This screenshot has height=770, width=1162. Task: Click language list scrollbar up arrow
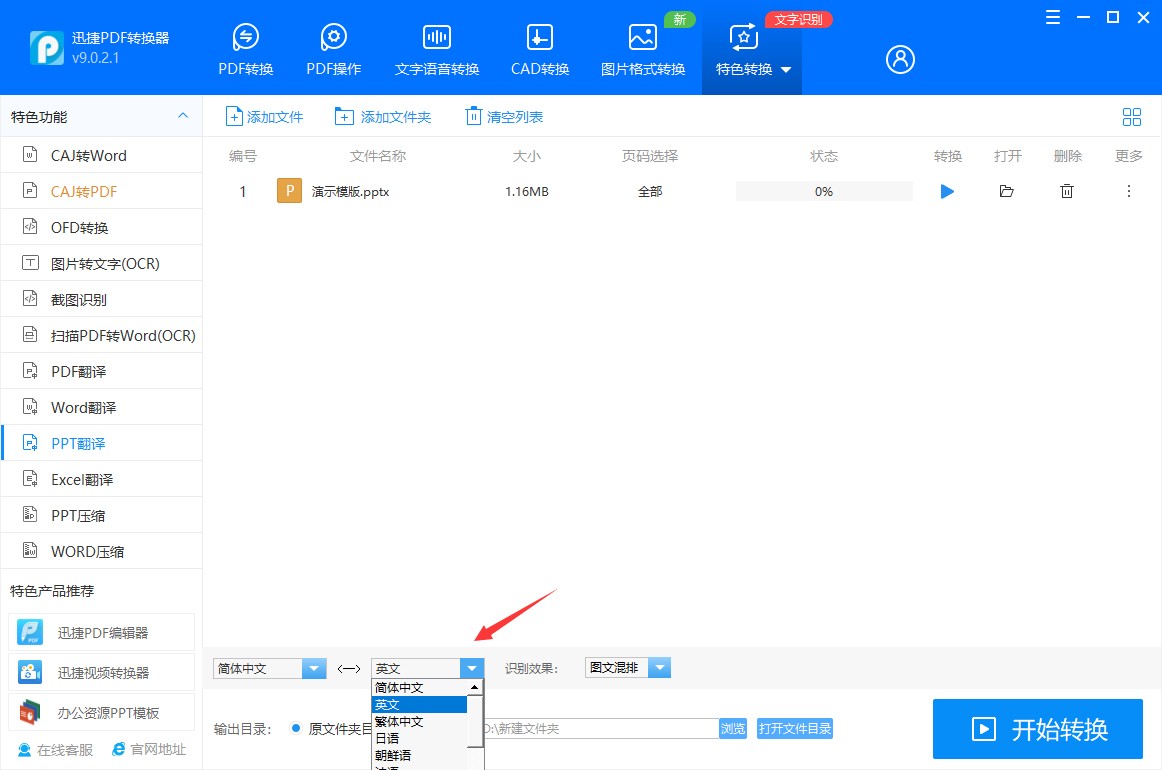(474, 688)
